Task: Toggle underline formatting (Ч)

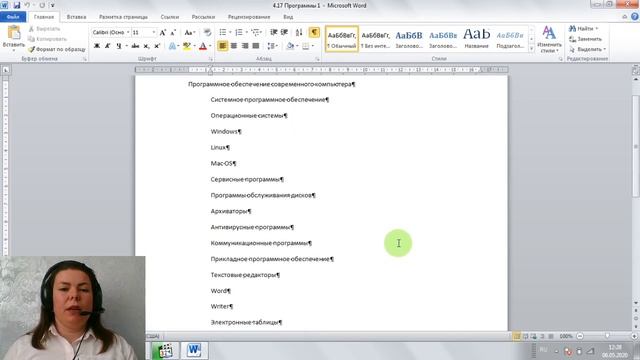Action: 118,46
